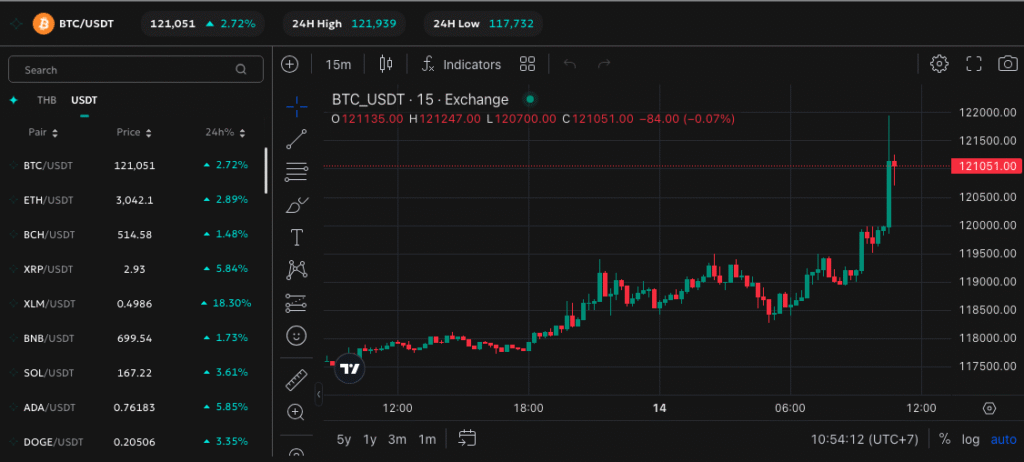Screen dimensions: 1024x462
Task: Toggle log scale mode
Action: point(970,439)
